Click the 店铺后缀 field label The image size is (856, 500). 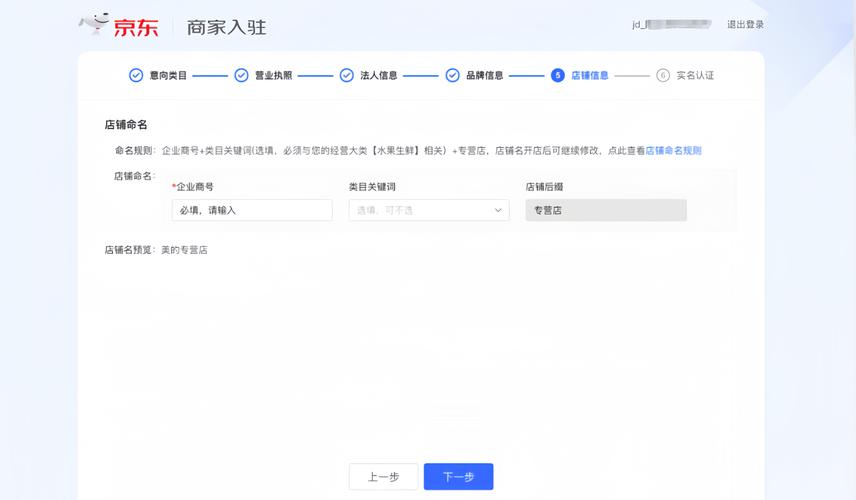(544, 187)
